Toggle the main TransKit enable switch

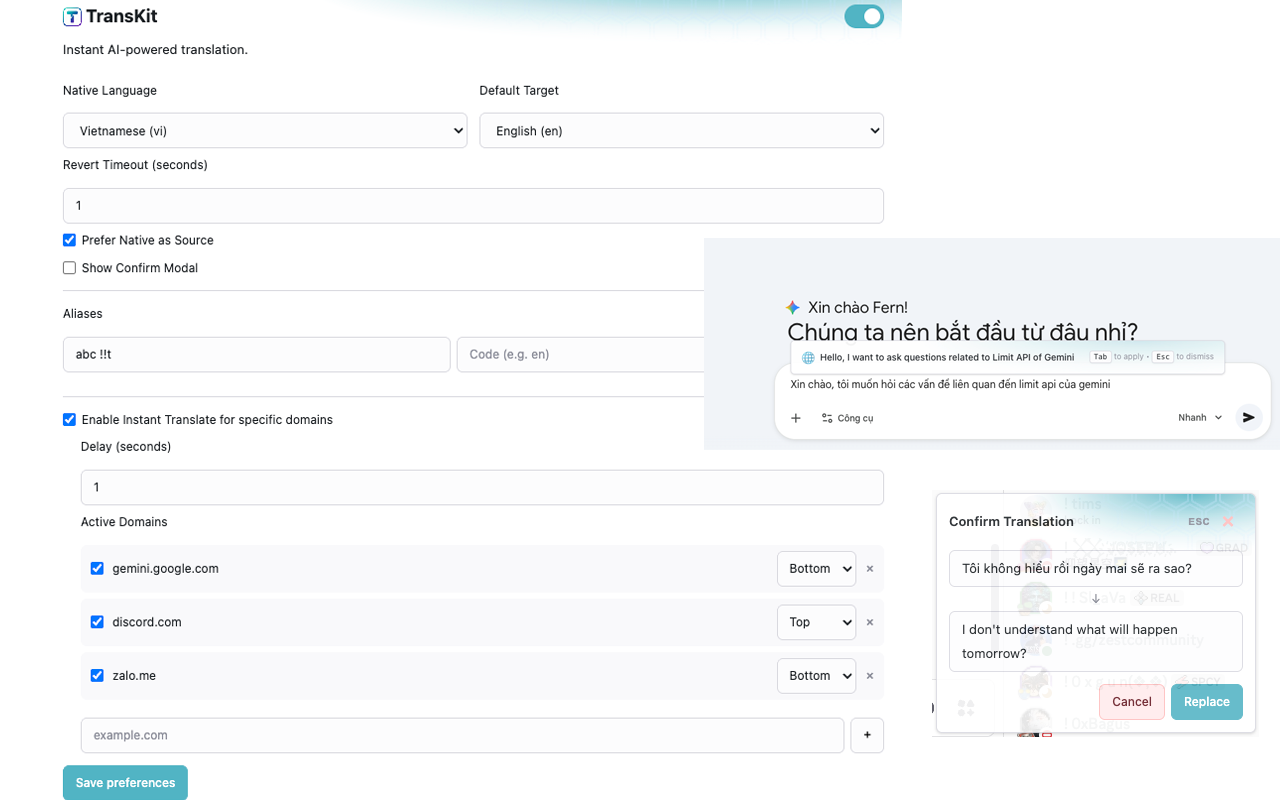click(864, 16)
